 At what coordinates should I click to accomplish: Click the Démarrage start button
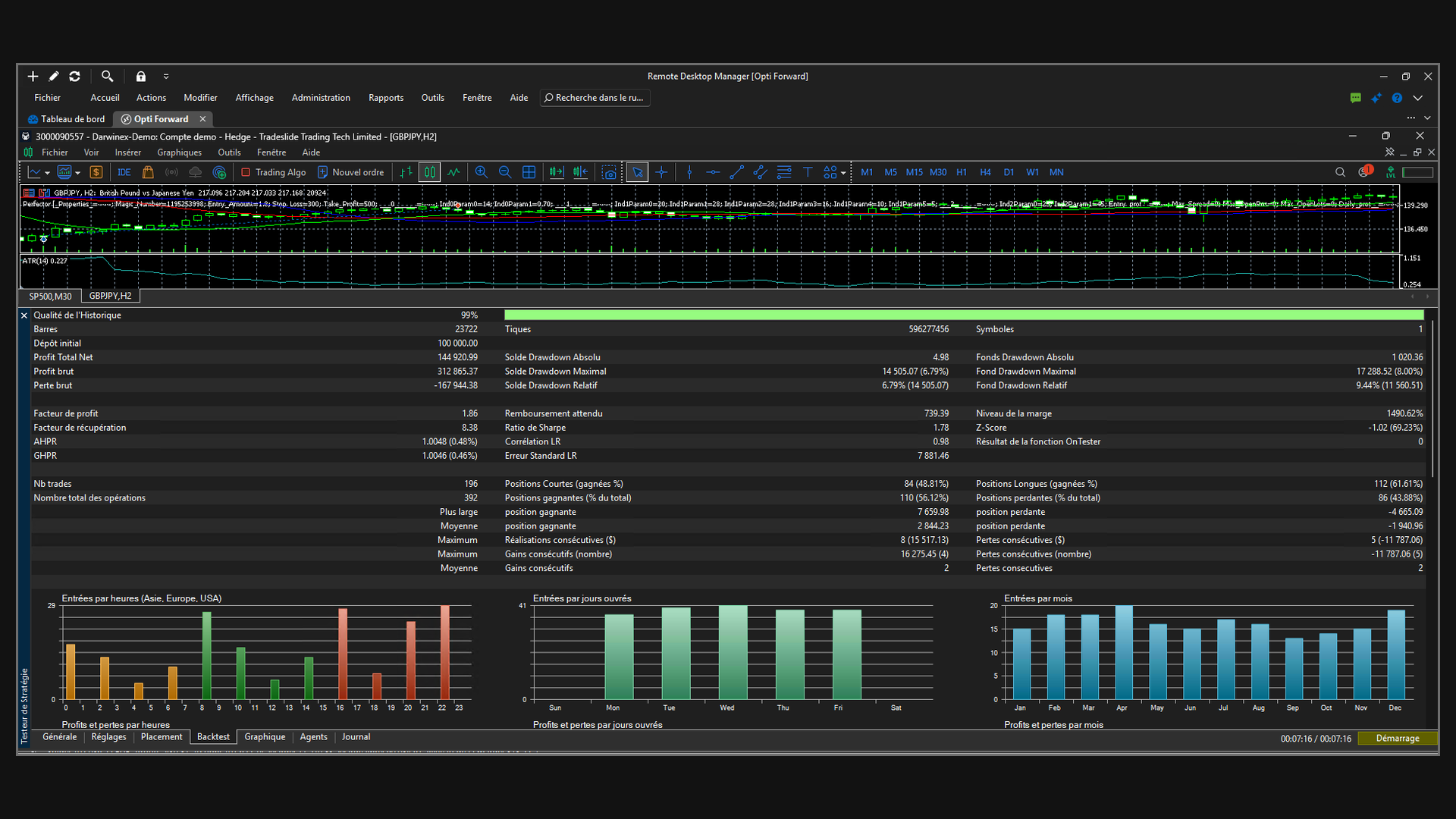pos(1397,739)
